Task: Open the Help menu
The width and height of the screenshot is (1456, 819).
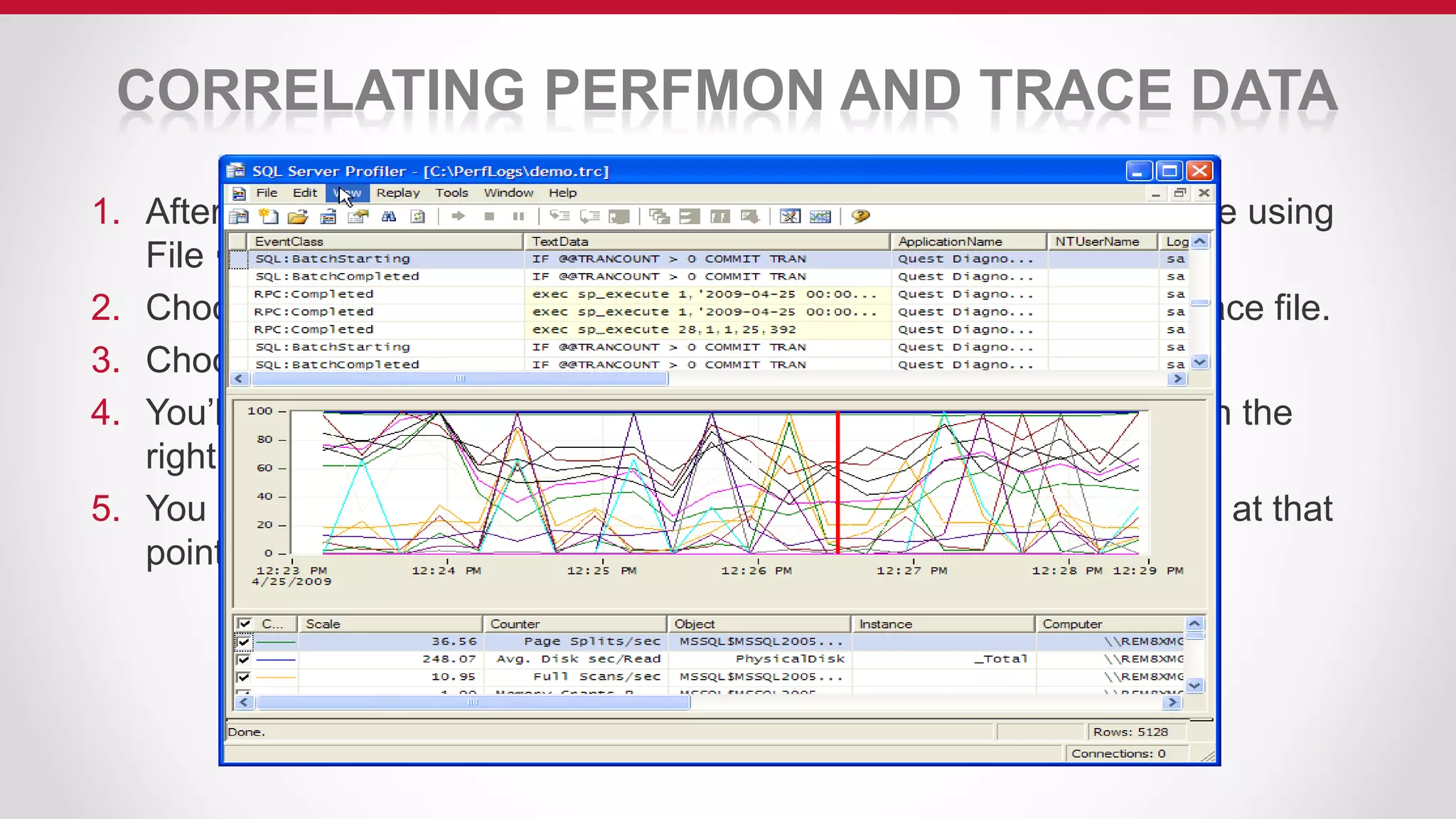Action: (x=563, y=193)
